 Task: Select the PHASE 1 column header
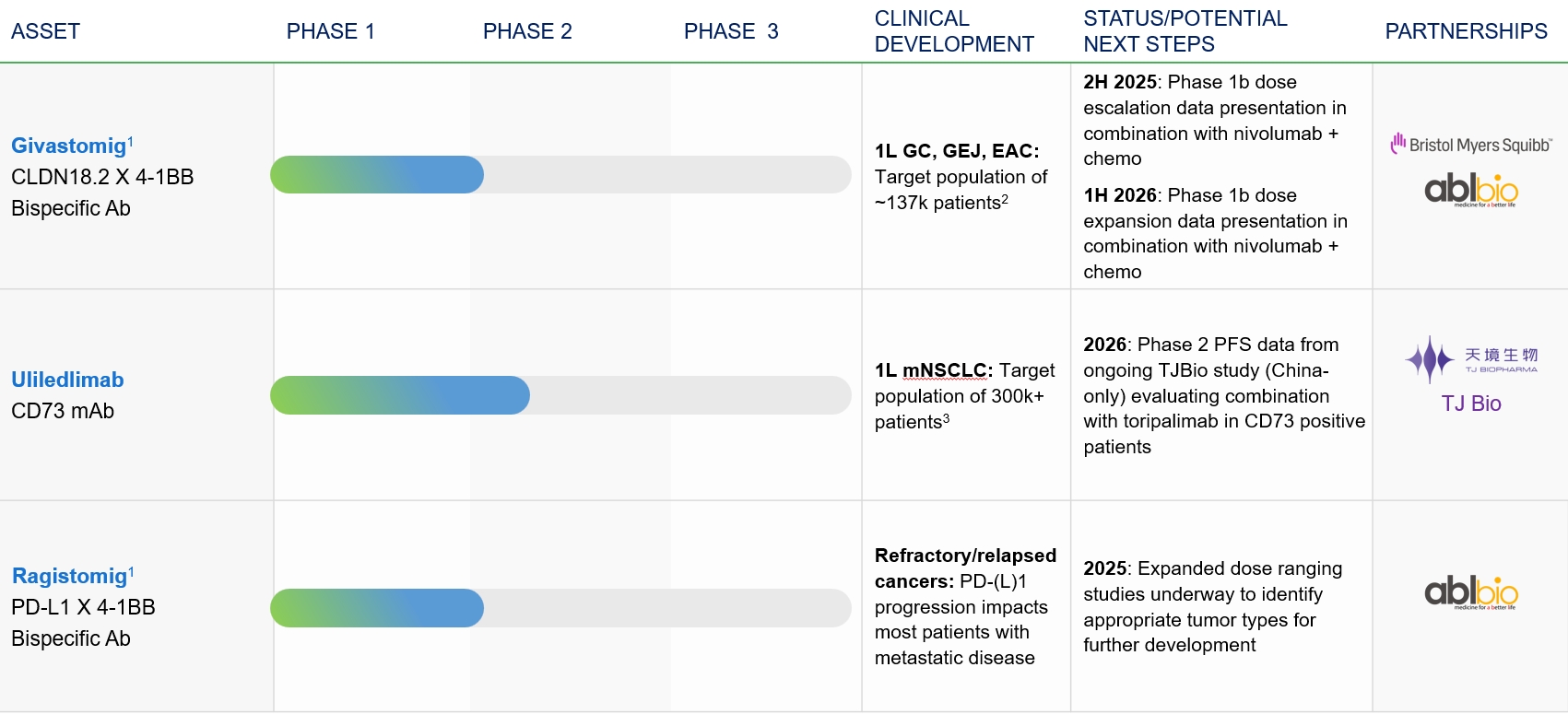[331, 31]
